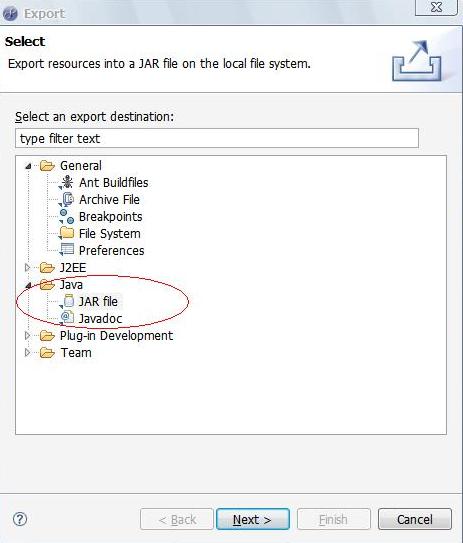The height and width of the screenshot is (543, 463).
Task: Open help via the question mark icon
Action: 20,519
